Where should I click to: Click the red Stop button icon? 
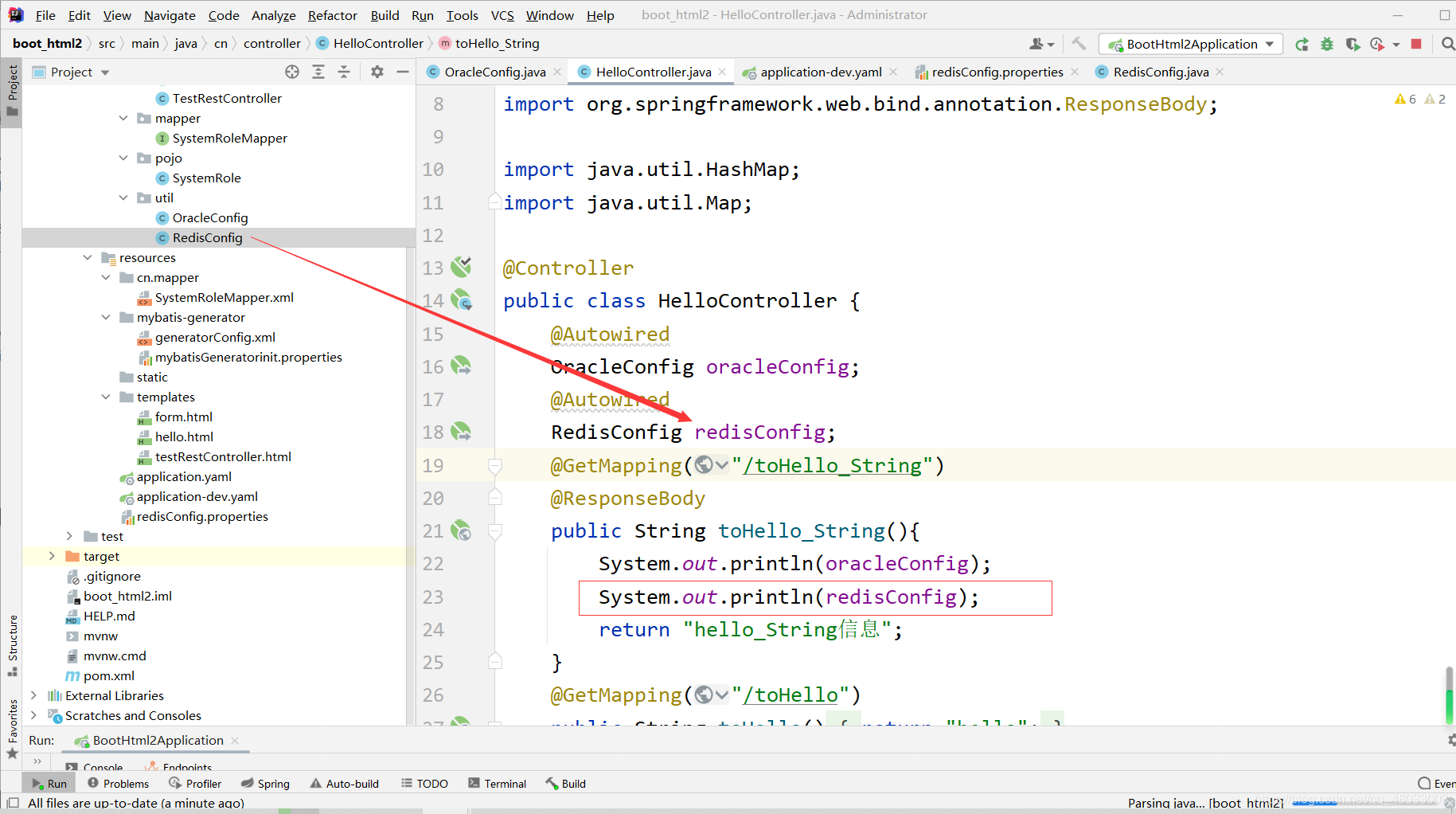[x=1416, y=44]
